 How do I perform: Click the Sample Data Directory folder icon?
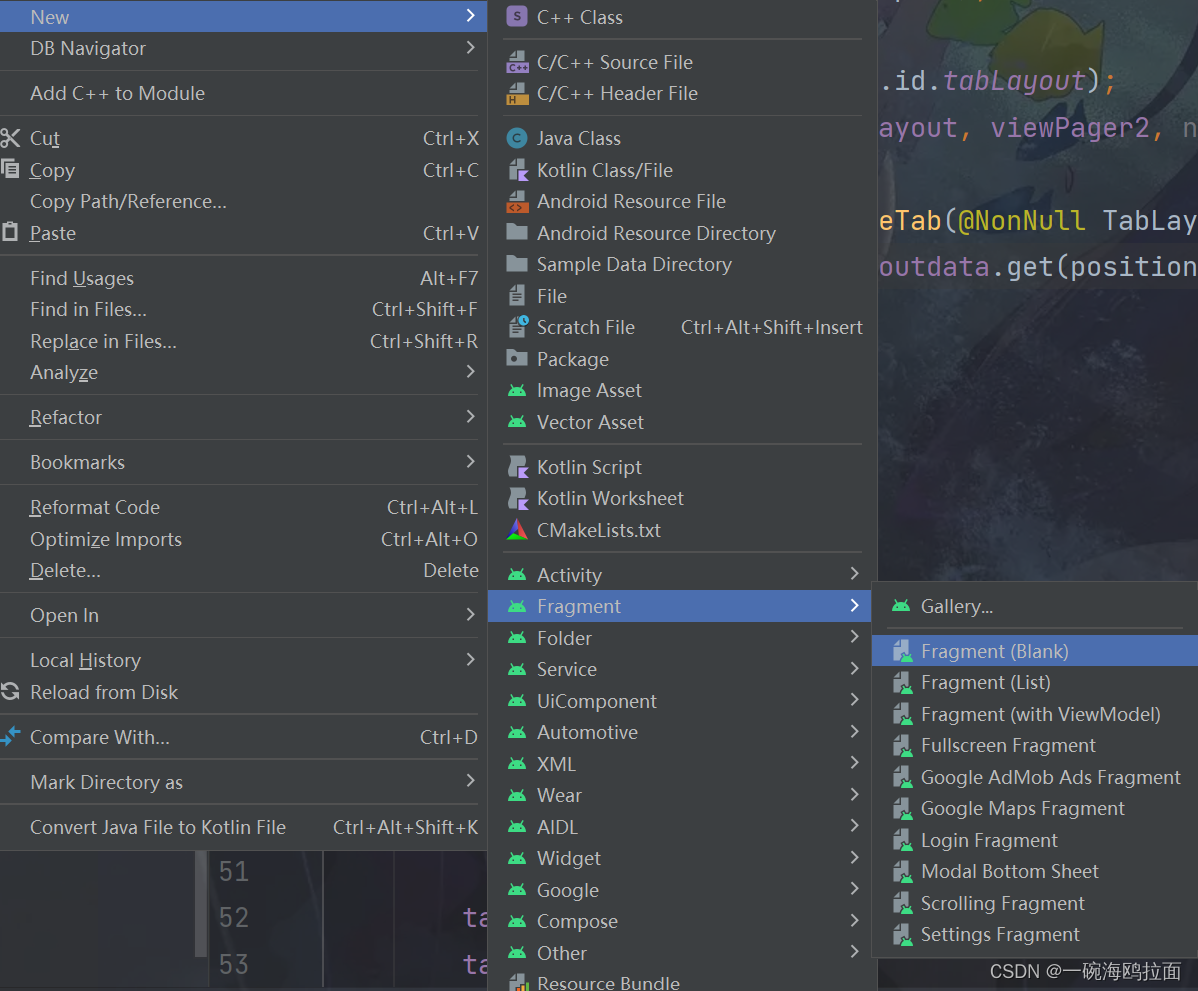point(517,264)
